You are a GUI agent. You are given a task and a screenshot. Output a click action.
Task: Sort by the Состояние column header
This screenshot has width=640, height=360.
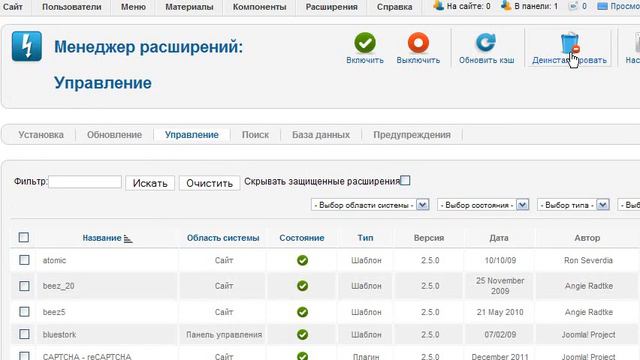pyautogui.click(x=302, y=238)
